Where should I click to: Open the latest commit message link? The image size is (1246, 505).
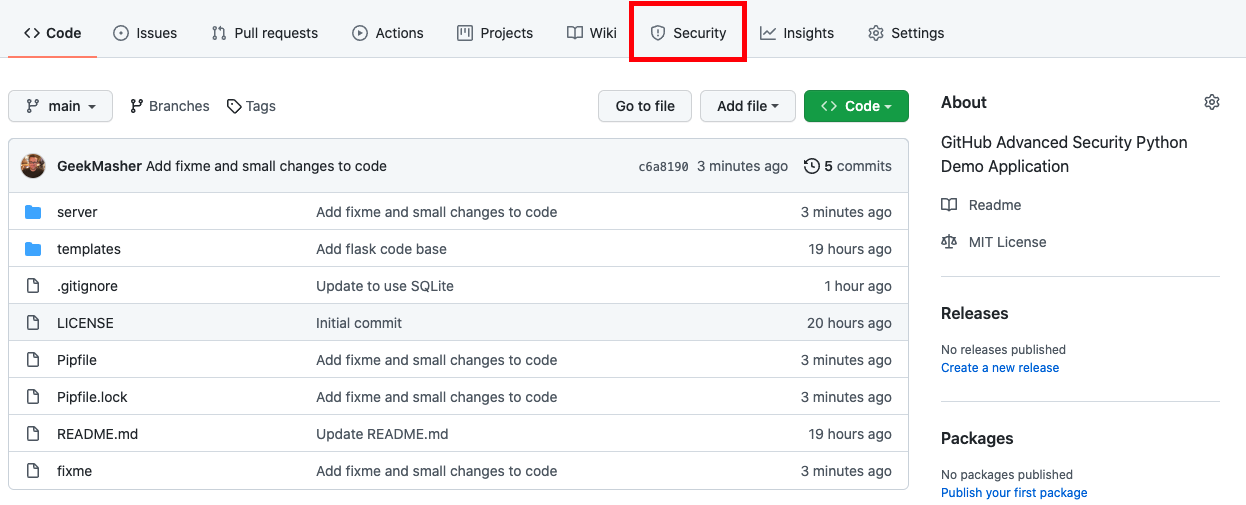(266, 166)
